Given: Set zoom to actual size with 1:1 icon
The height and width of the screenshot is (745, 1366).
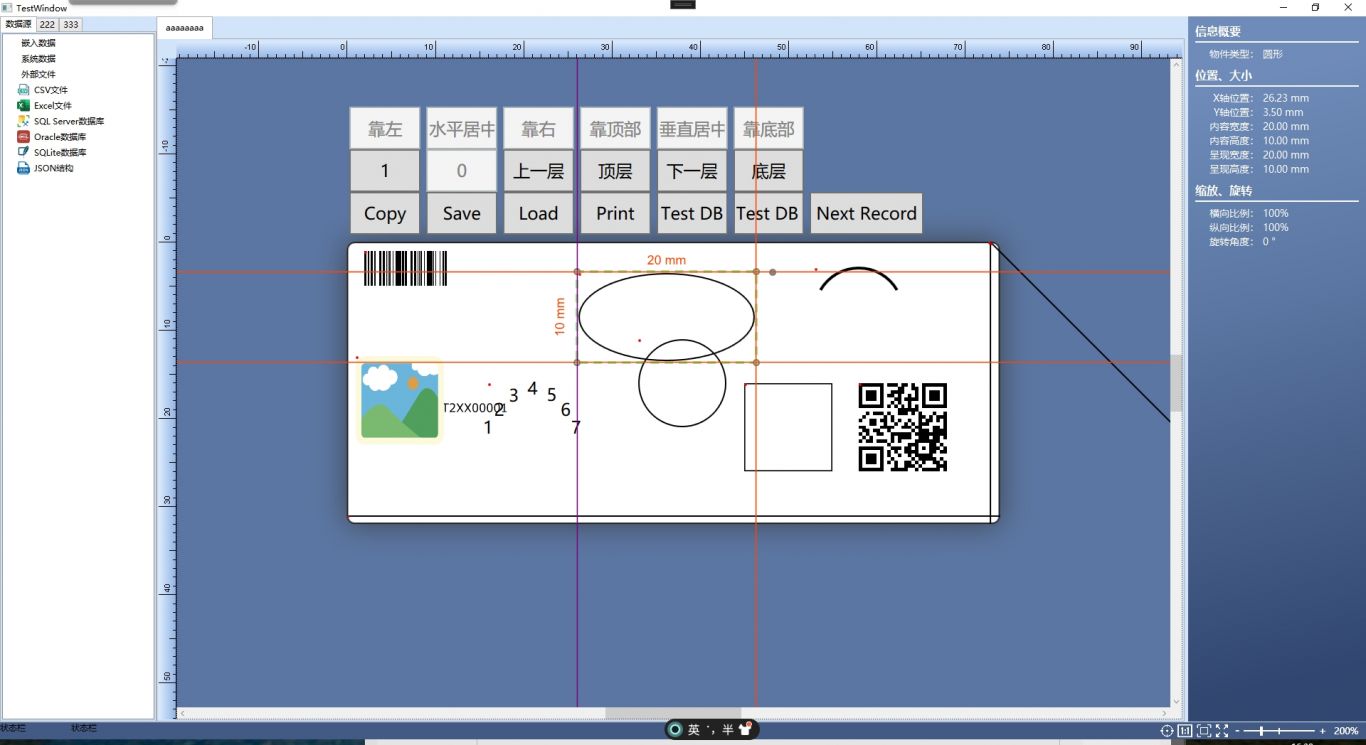Looking at the screenshot, I should (1185, 731).
